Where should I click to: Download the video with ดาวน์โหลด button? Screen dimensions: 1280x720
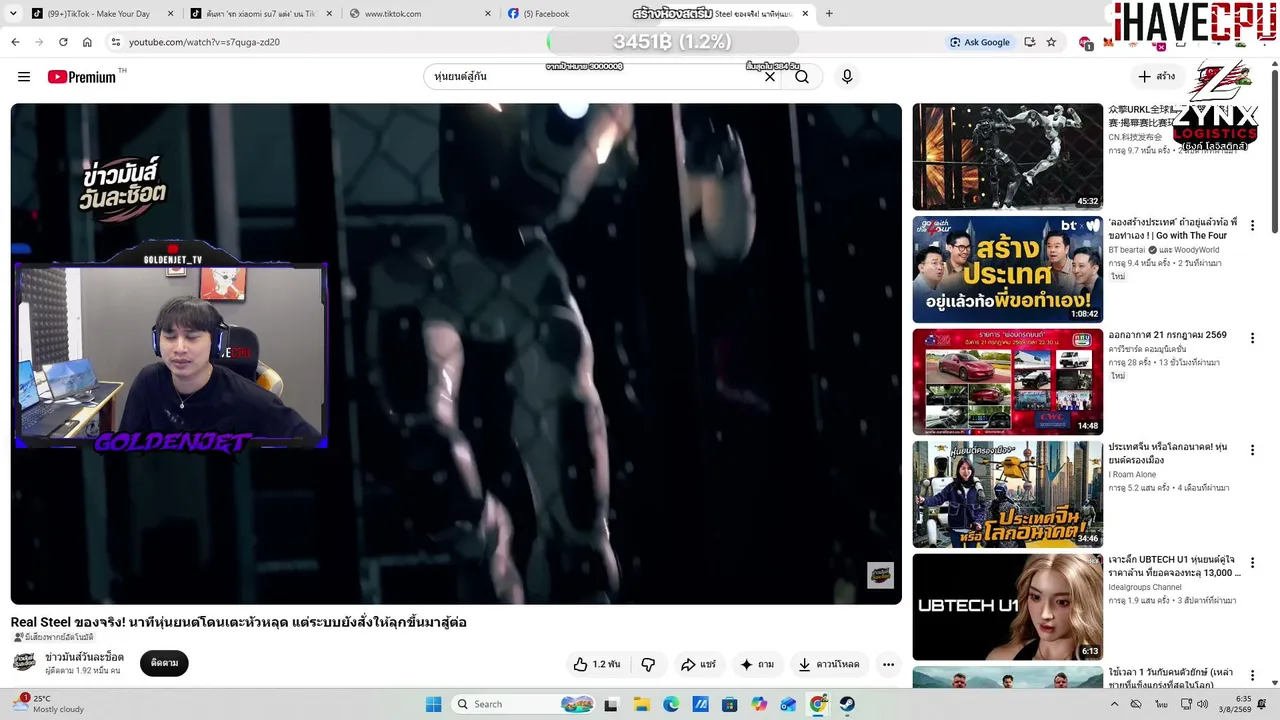pyautogui.click(x=829, y=664)
